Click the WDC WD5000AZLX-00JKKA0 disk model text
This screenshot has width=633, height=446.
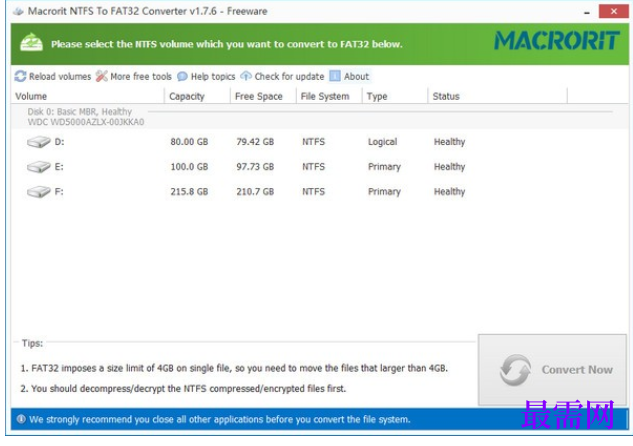click(86, 122)
